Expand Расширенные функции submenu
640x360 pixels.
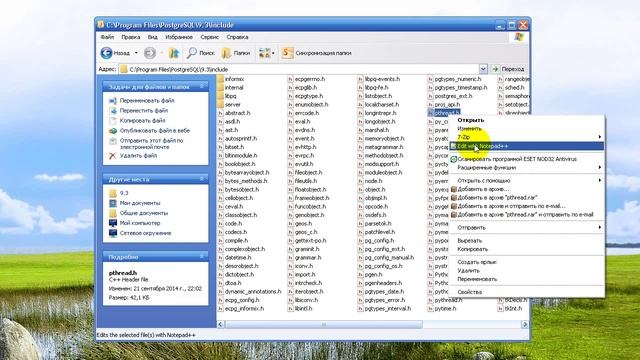click(x=526, y=168)
